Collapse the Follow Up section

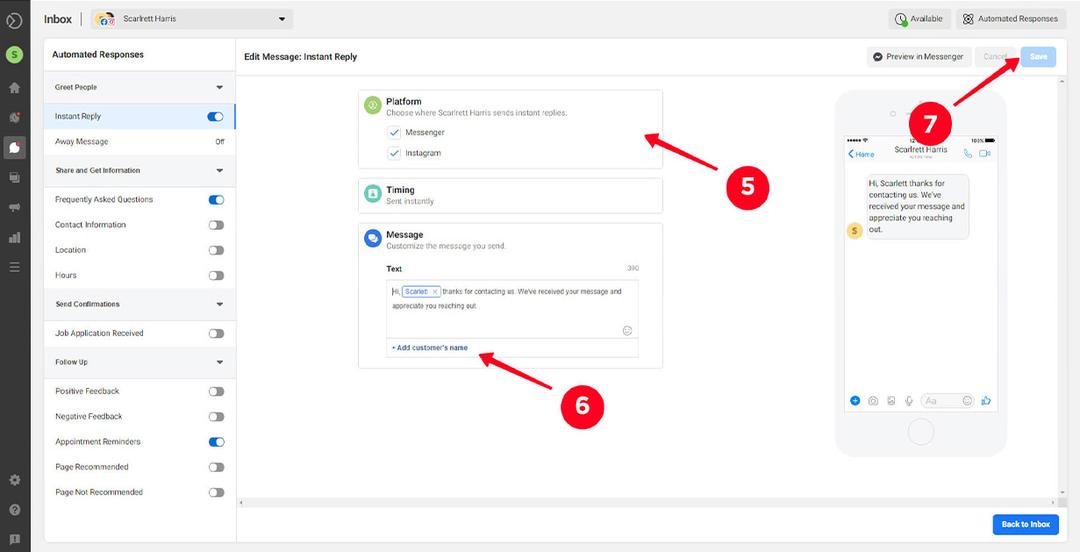click(219, 362)
